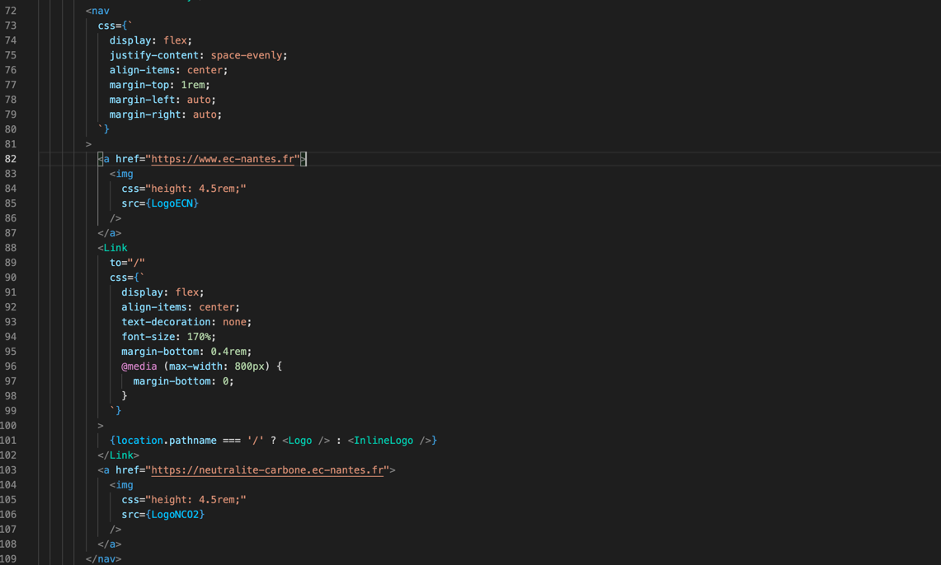Viewport: 941px width, 566px height.
Task: Place cursor on the closing </nav> tag
Action: pyautogui.click(x=103, y=559)
